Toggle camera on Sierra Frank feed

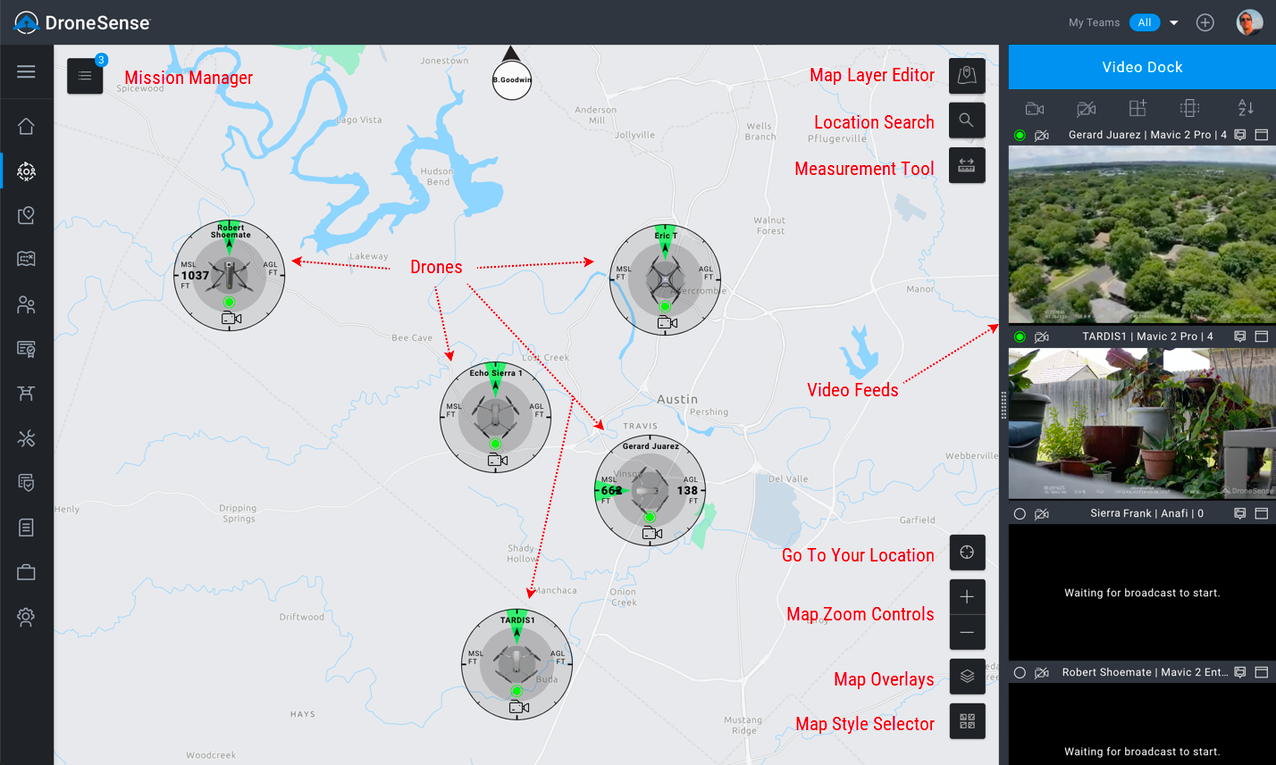[1042, 514]
